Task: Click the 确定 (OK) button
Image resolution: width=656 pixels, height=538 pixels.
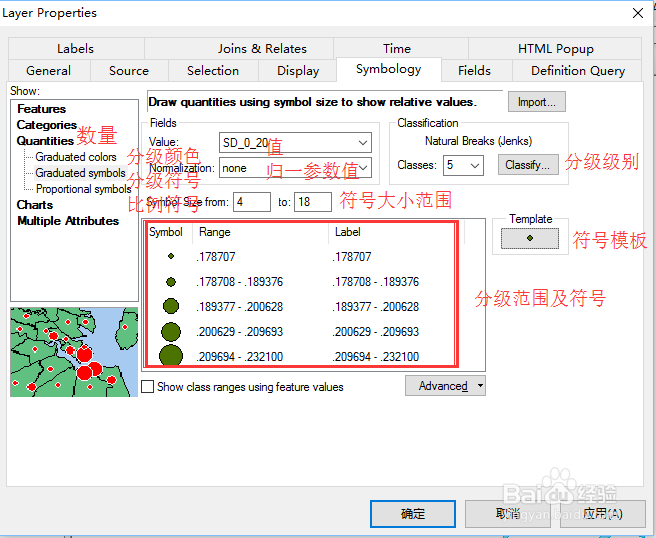Action: coord(413,514)
